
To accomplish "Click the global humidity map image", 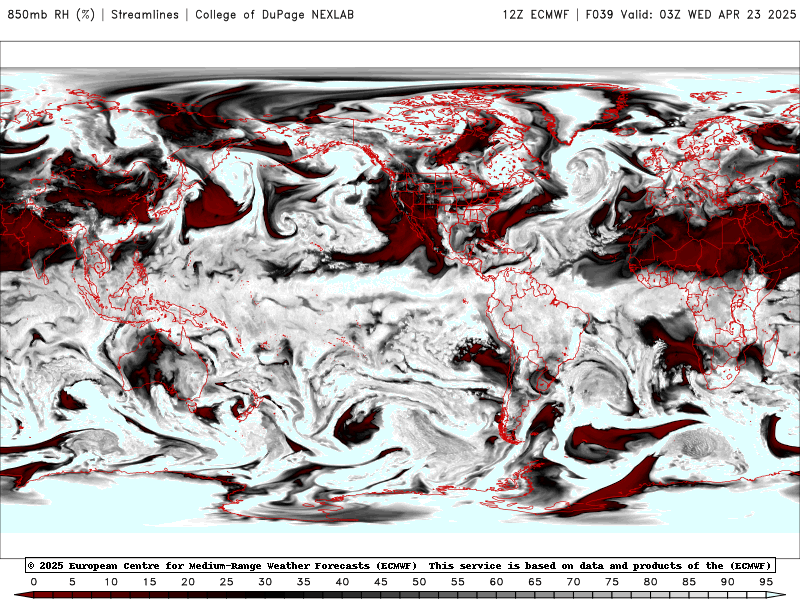I will pos(400,300).
